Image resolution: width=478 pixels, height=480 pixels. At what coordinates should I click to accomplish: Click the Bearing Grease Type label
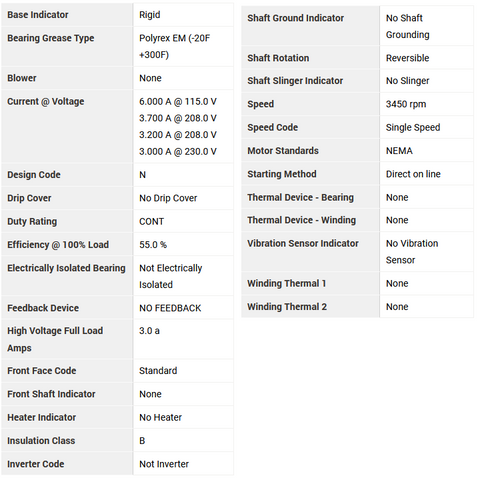pos(51,38)
